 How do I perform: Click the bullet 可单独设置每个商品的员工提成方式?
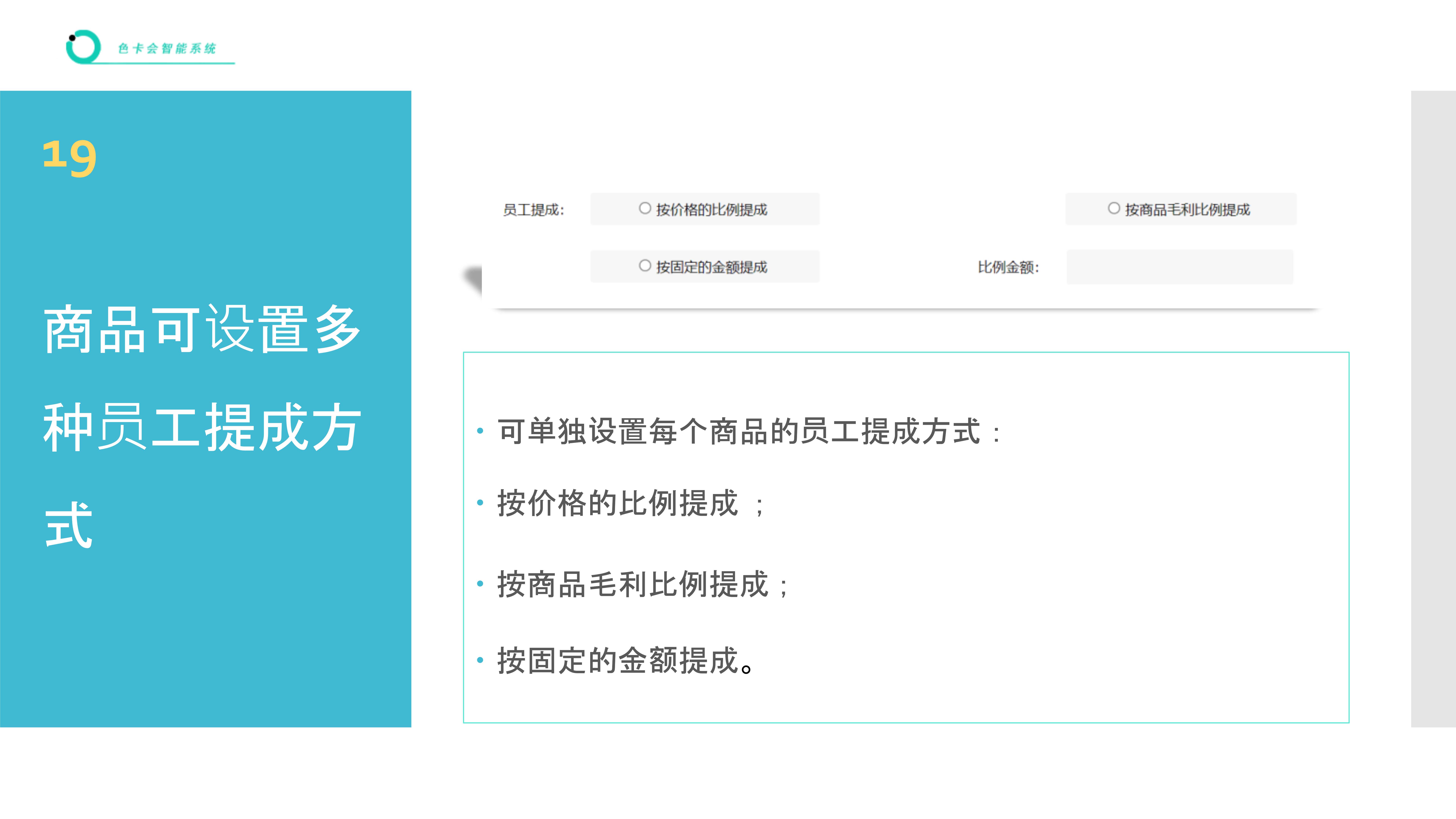pos(749,431)
